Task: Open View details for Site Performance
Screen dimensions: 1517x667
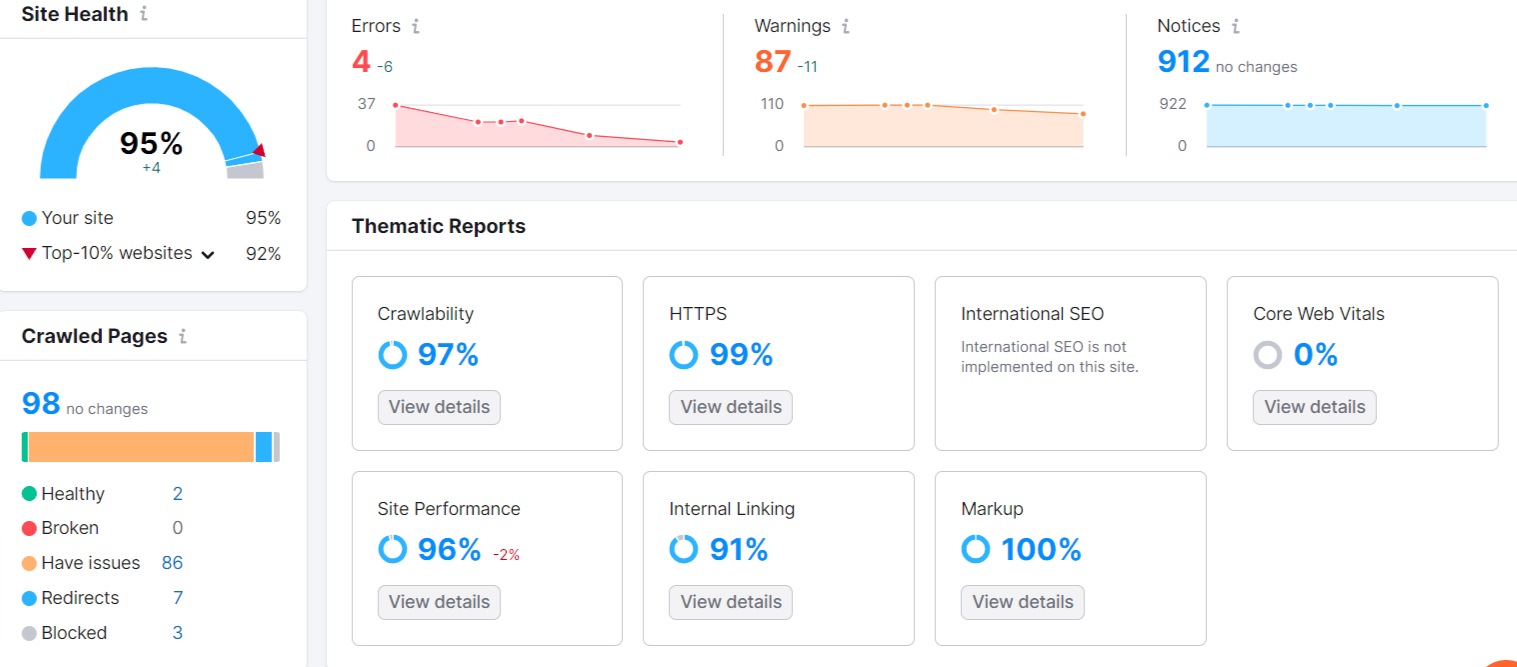Action: coord(439,602)
